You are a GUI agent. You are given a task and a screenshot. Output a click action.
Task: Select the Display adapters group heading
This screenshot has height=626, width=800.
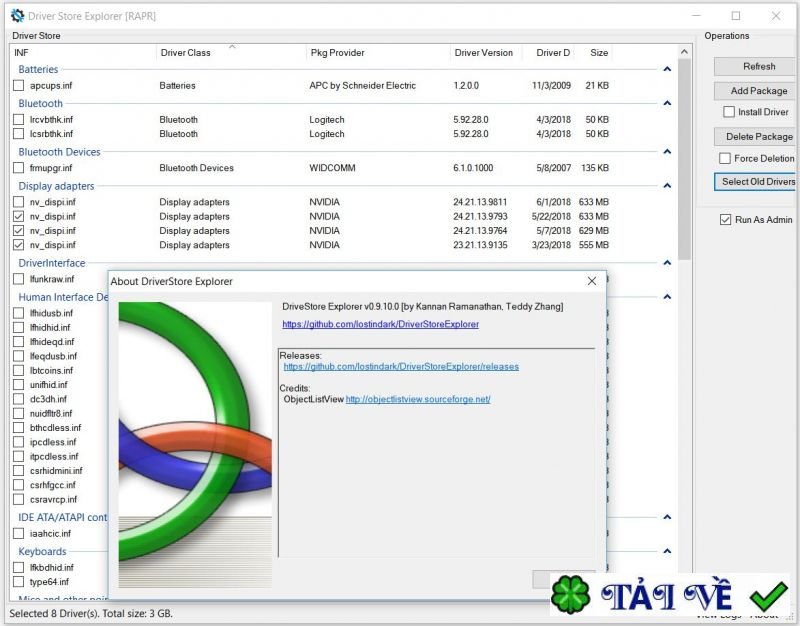tap(57, 186)
